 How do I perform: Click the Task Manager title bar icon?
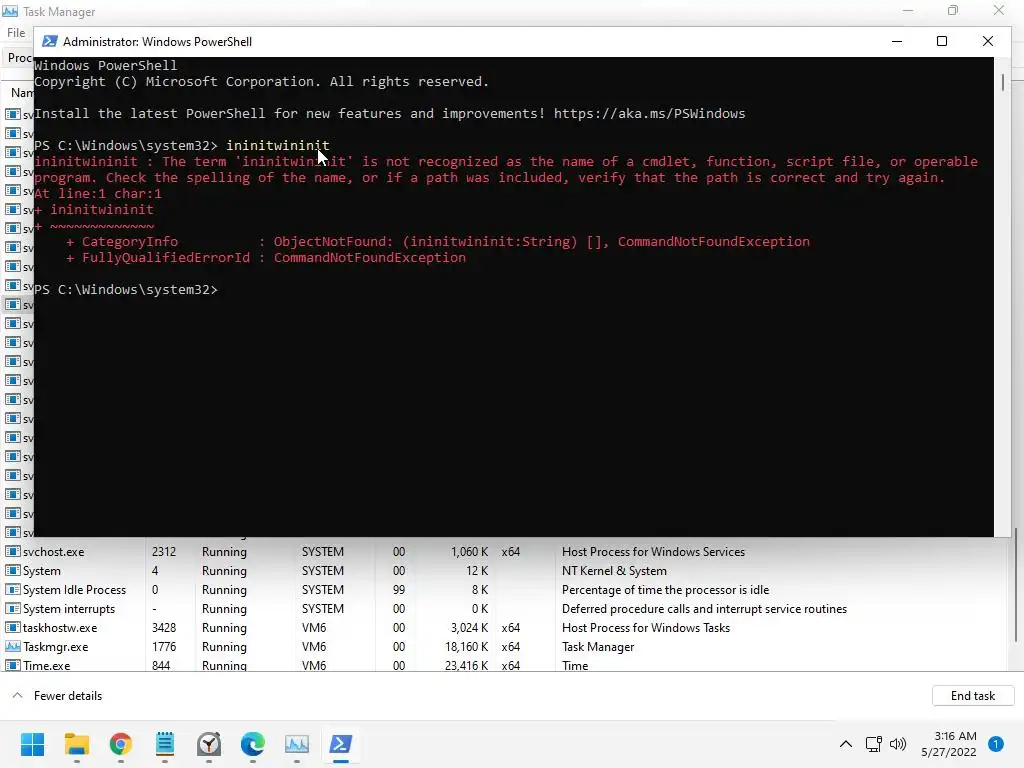[10, 11]
